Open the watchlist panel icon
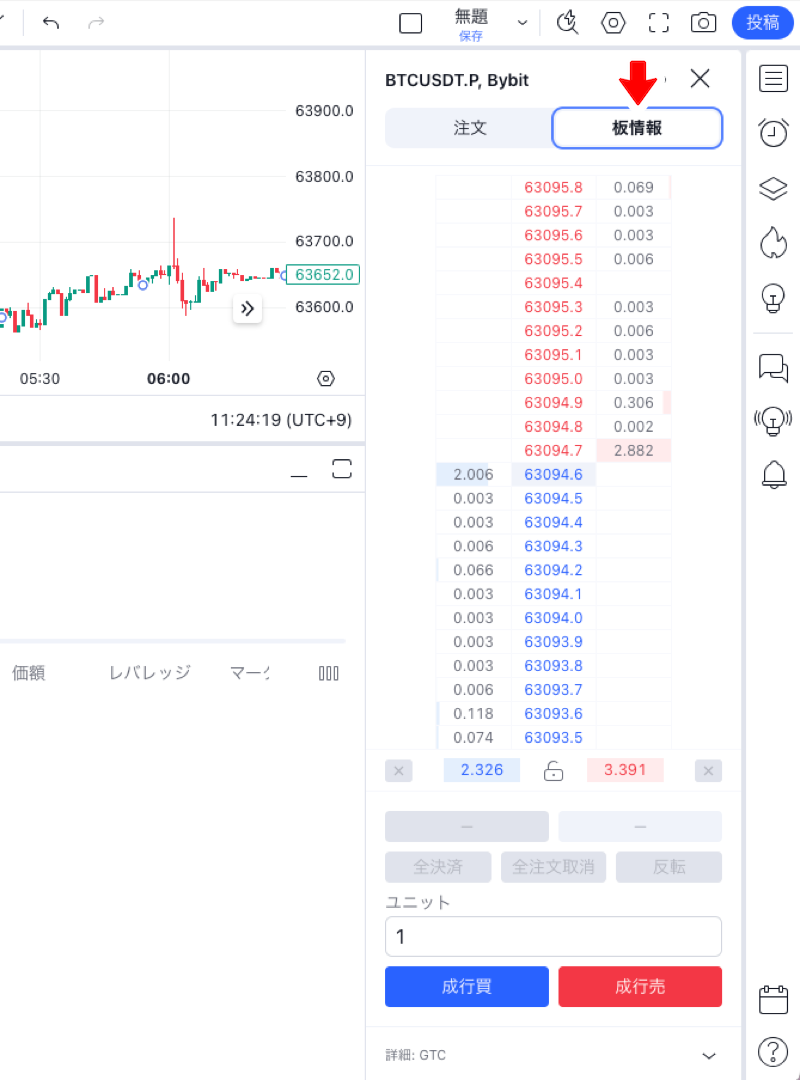Image resolution: width=800 pixels, height=1080 pixels. point(773,79)
